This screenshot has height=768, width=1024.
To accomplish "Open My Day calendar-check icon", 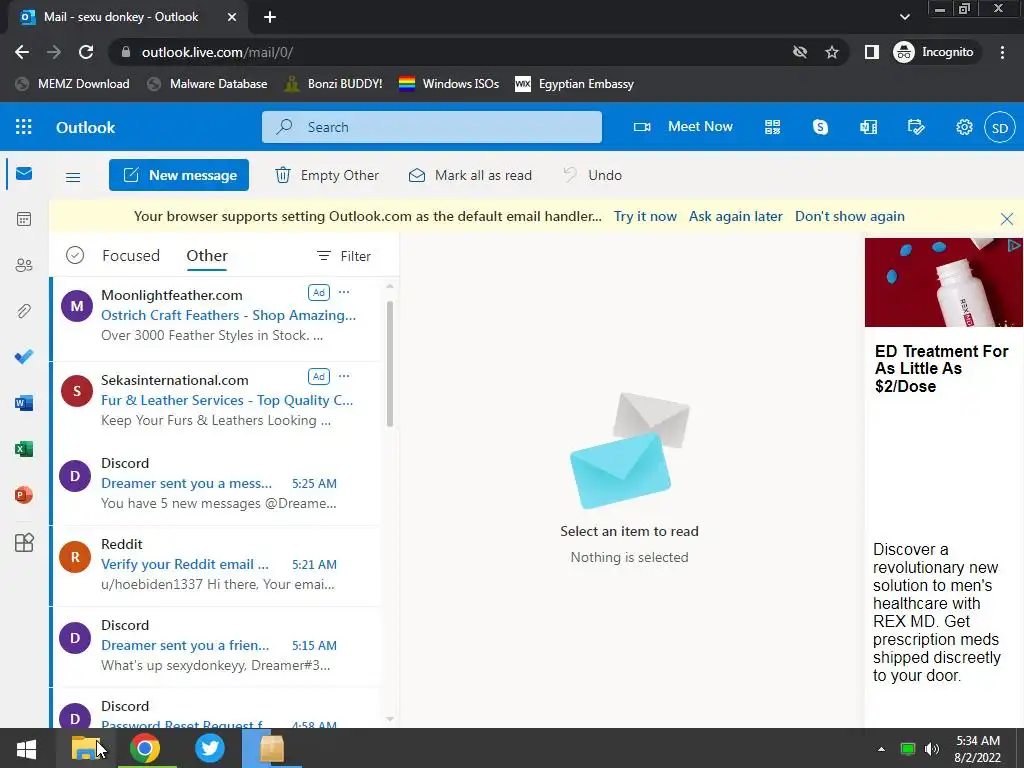I will tap(916, 127).
